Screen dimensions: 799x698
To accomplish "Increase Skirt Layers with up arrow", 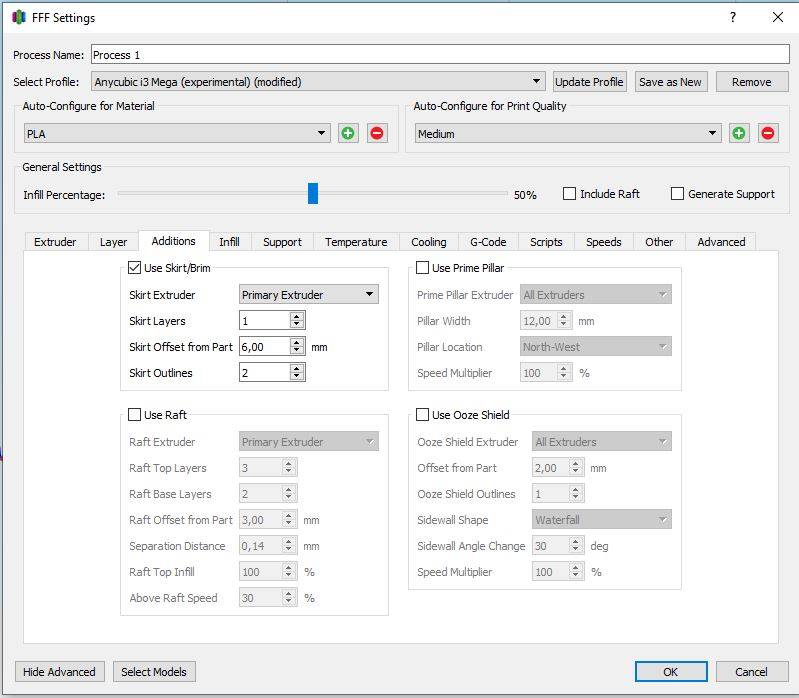I will (x=297, y=316).
